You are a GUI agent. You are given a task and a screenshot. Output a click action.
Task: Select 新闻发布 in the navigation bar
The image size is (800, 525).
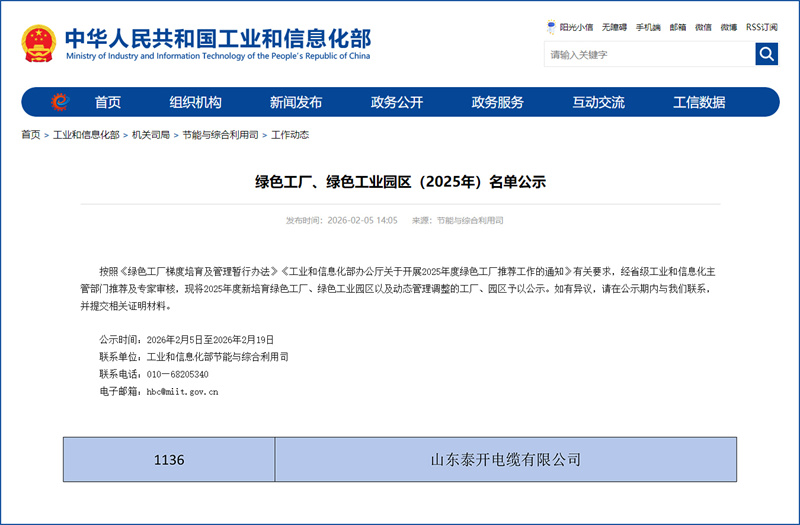(x=296, y=102)
